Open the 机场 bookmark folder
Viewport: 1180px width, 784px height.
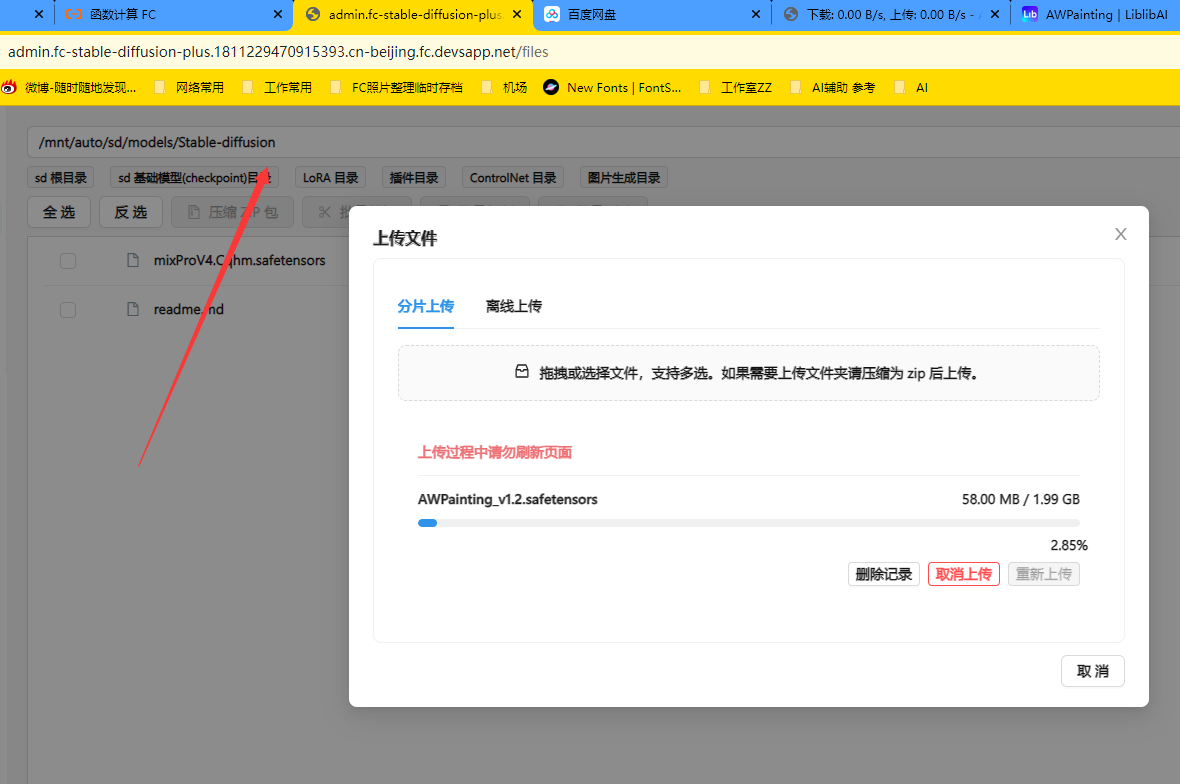(x=505, y=88)
